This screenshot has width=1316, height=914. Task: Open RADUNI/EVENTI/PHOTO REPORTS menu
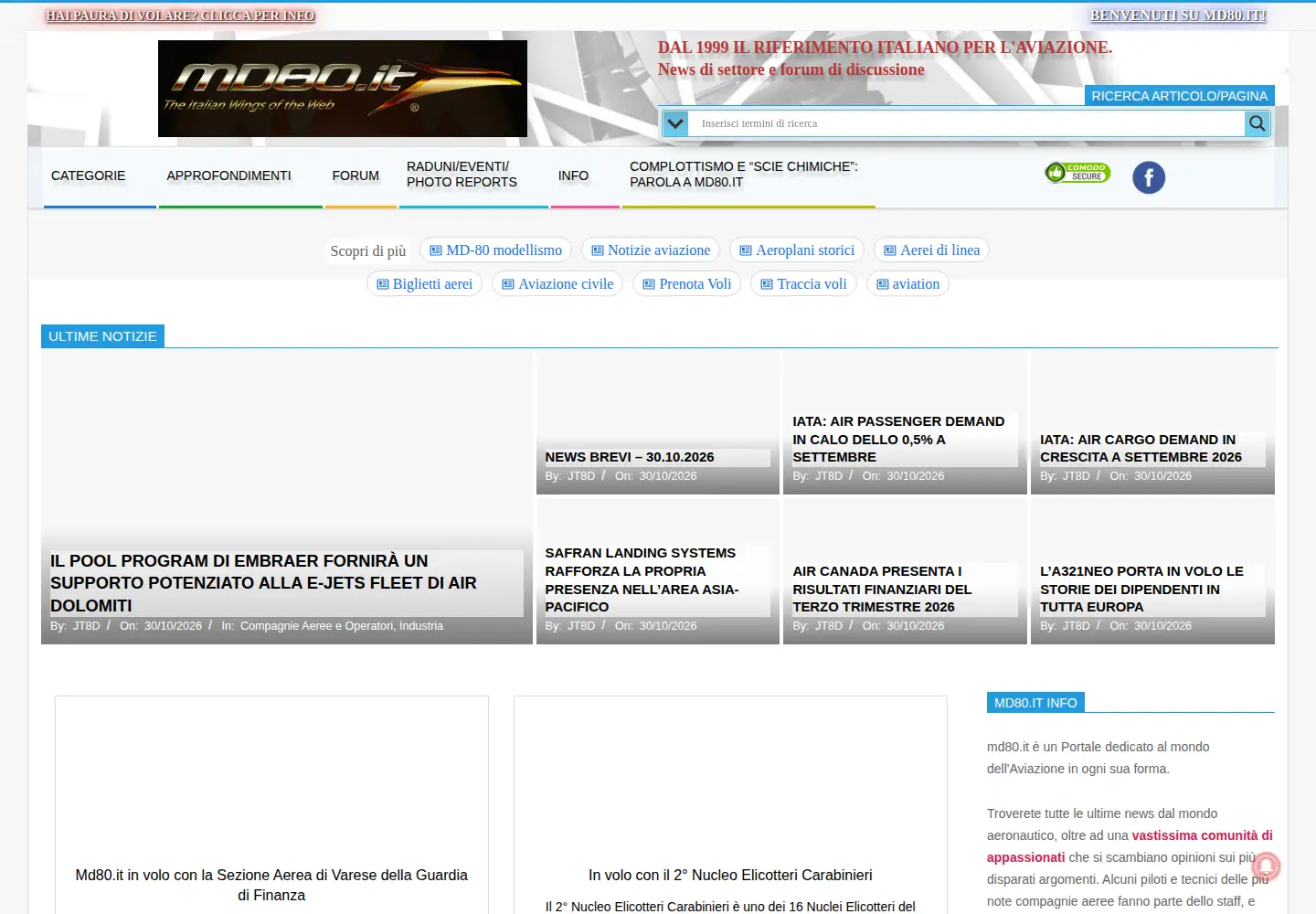462,175
